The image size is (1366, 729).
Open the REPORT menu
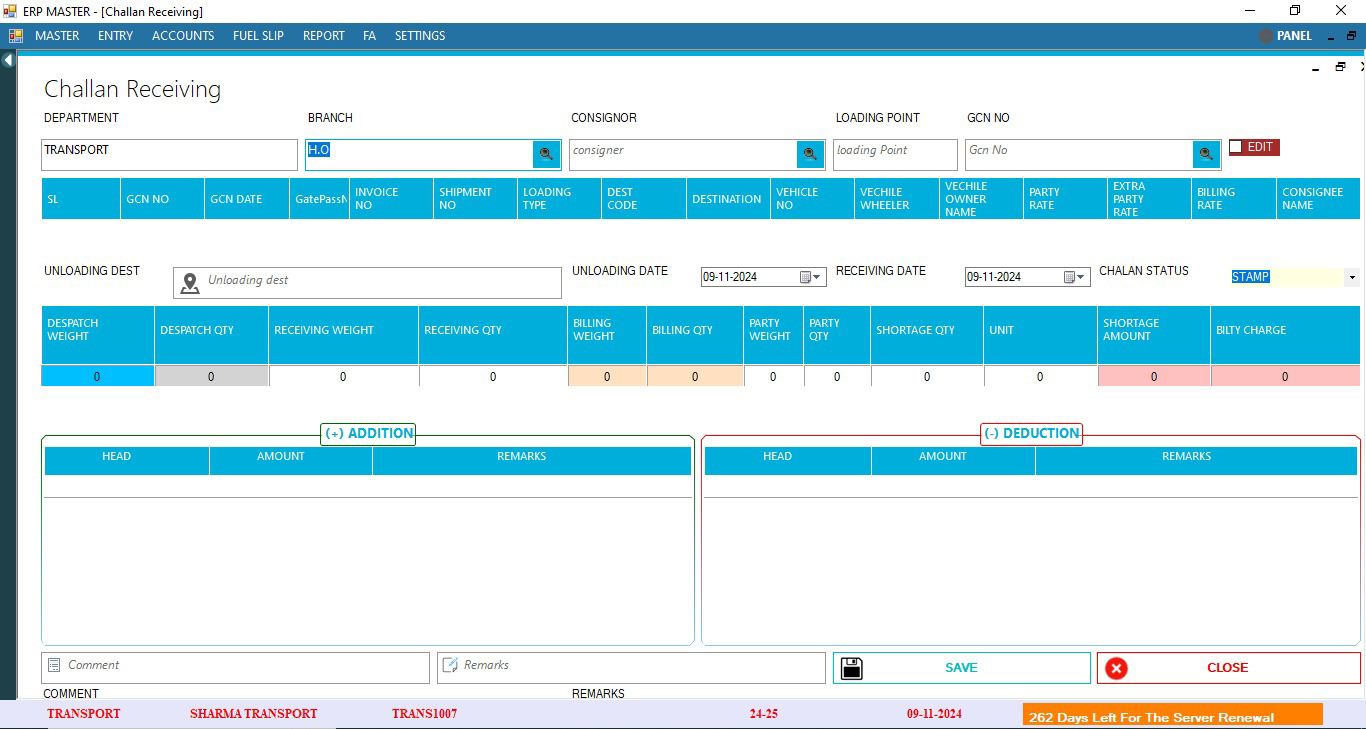click(324, 36)
